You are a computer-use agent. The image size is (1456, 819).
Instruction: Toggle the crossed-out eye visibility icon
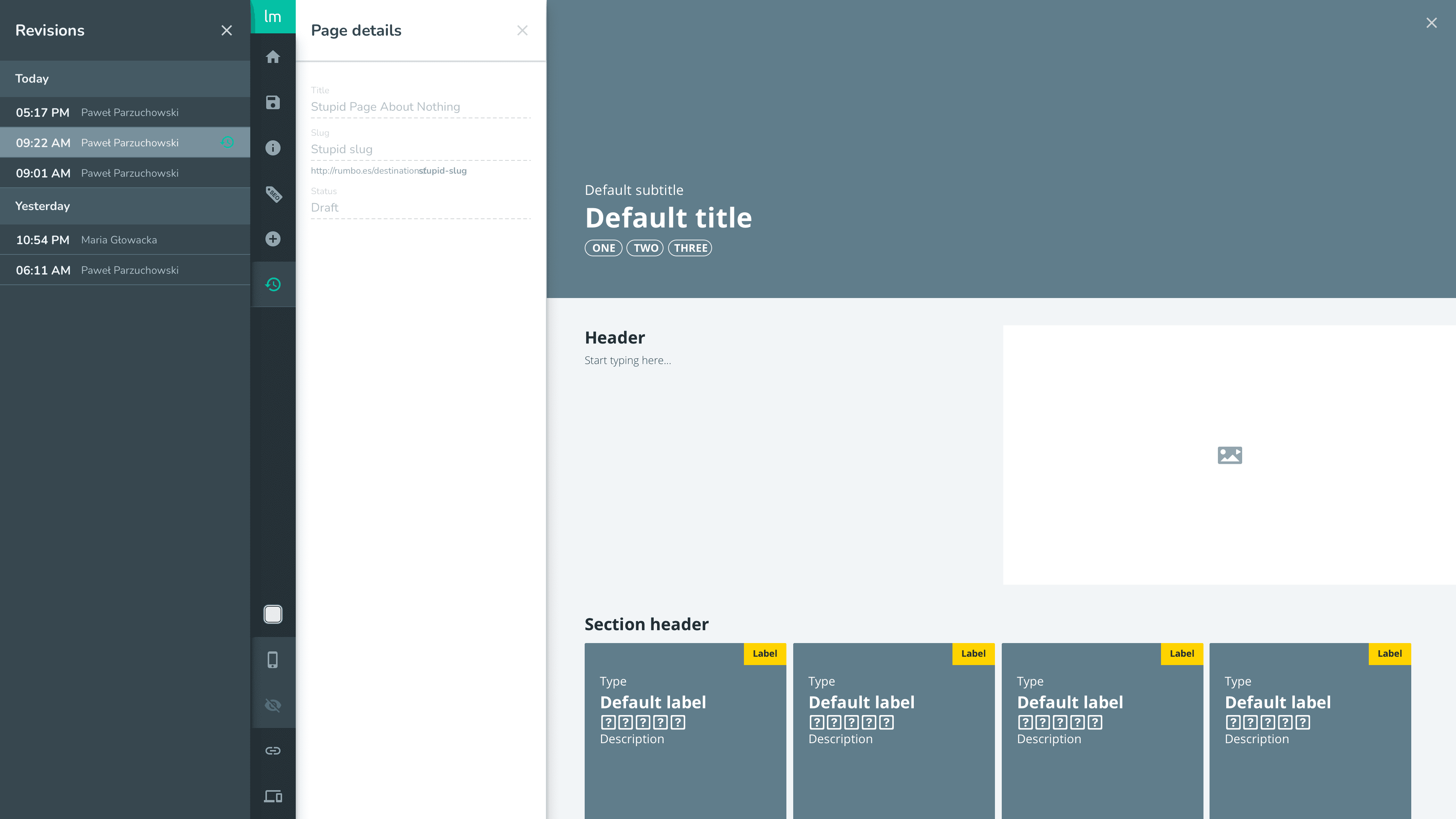tap(273, 705)
